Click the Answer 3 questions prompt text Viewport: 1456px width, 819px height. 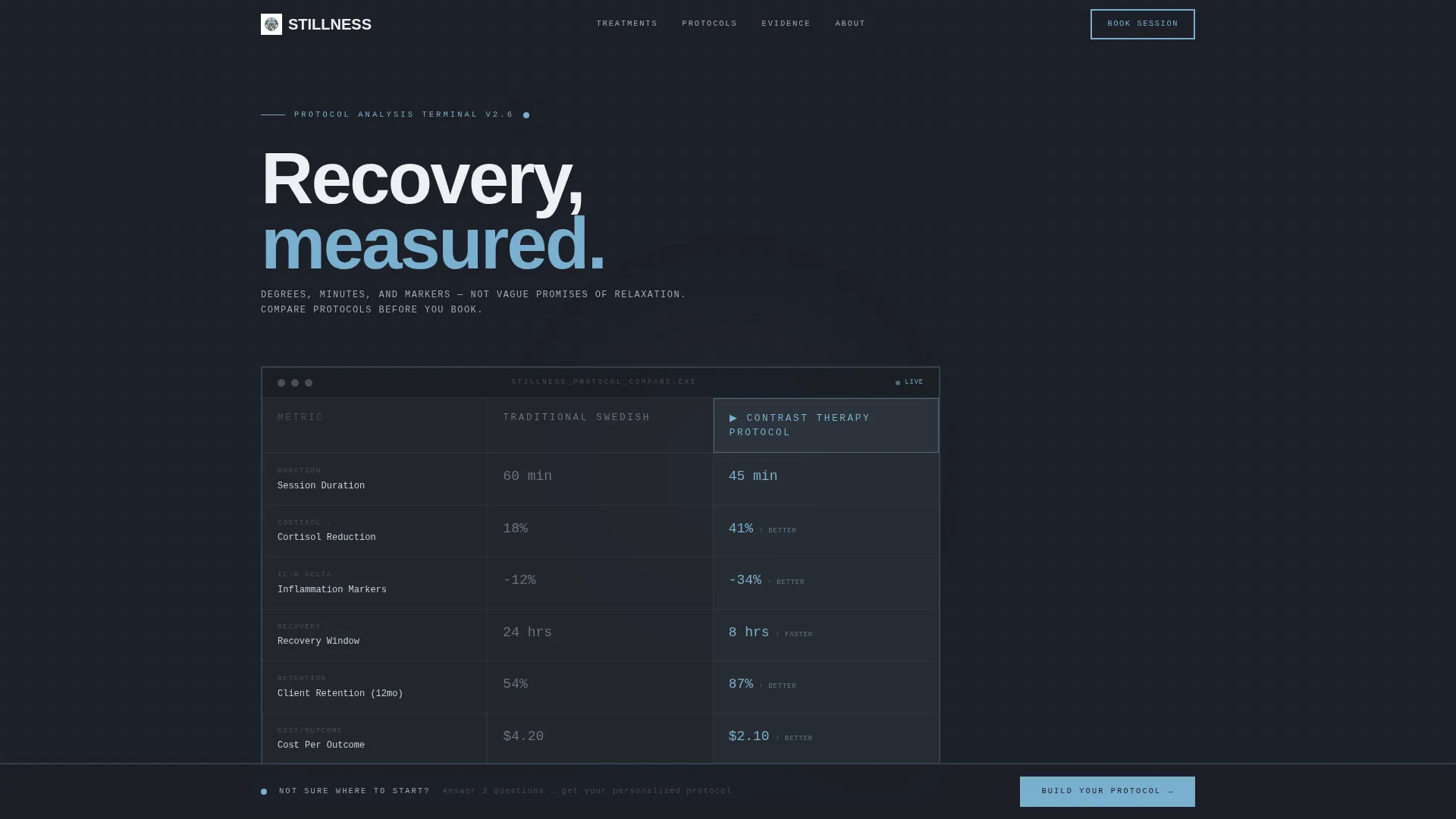(587, 791)
